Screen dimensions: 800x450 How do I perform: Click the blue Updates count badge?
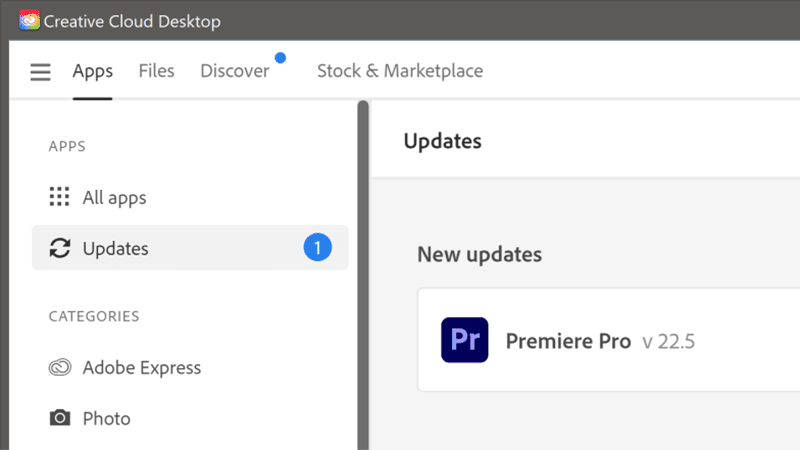tap(317, 248)
